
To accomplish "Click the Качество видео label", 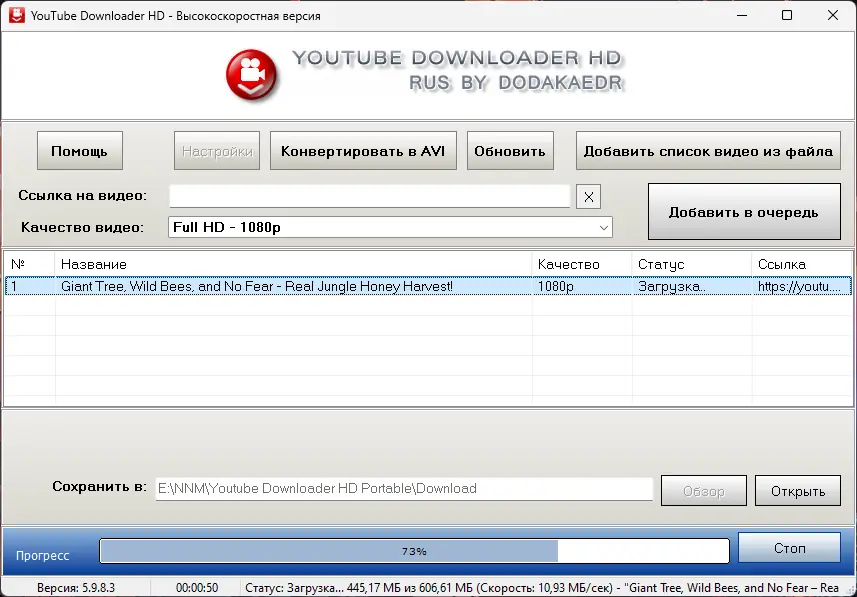I will 82,227.
